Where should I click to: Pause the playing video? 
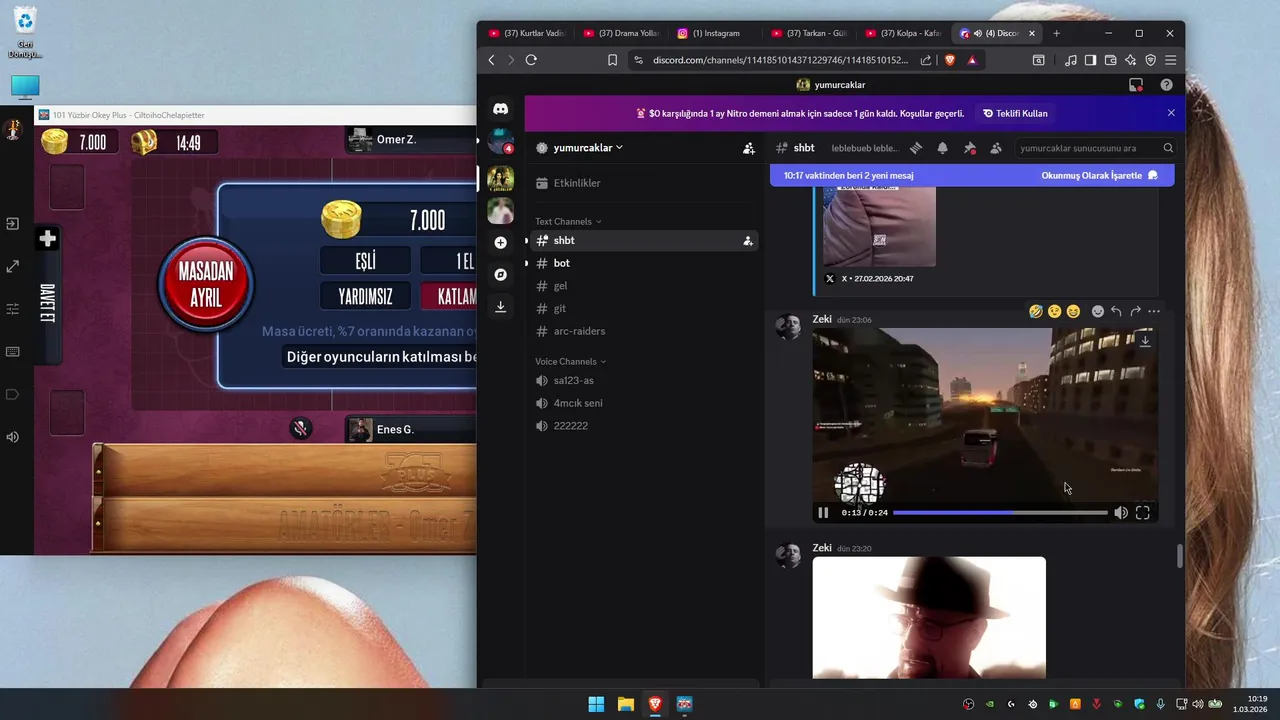(823, 512)
